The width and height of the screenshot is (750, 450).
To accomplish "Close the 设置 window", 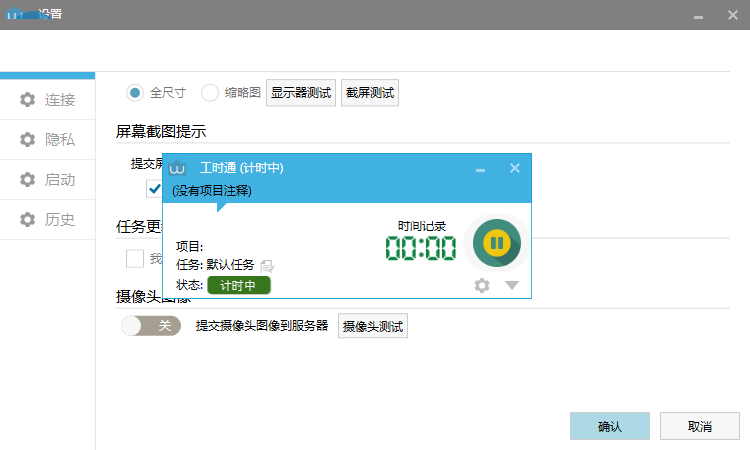I will point(733,15).
